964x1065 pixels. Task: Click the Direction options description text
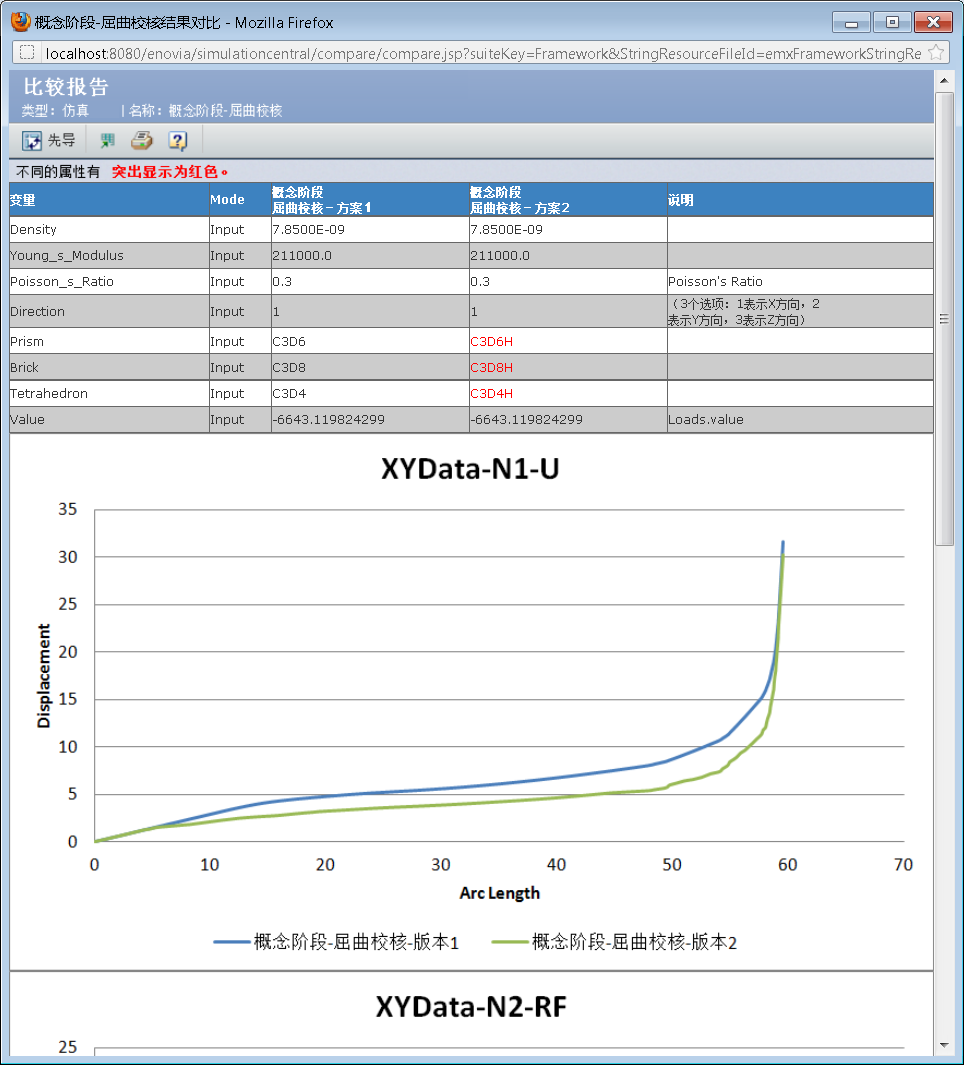click(744, 312)
